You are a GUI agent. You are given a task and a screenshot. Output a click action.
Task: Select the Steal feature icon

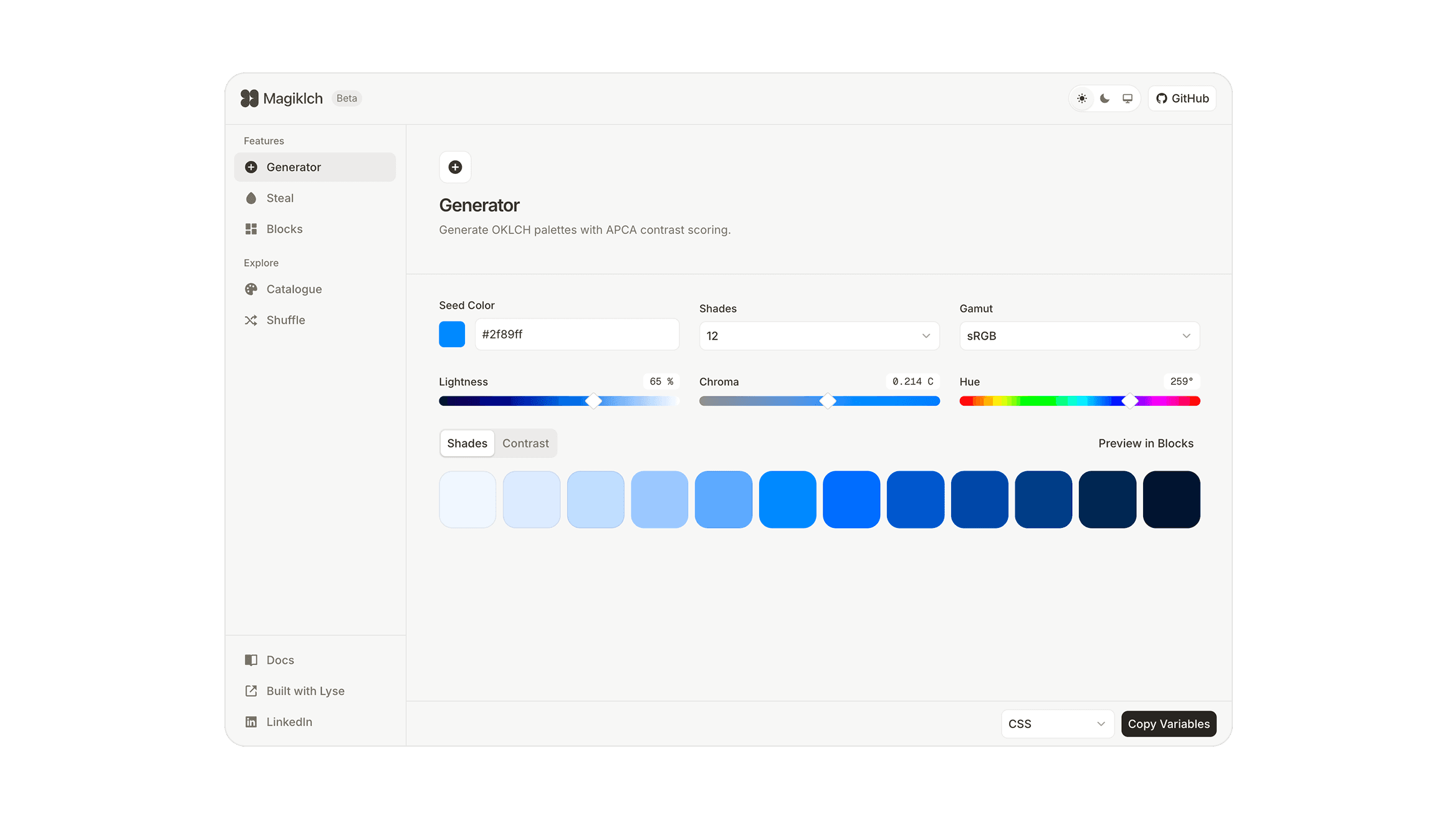coord(251,198)
